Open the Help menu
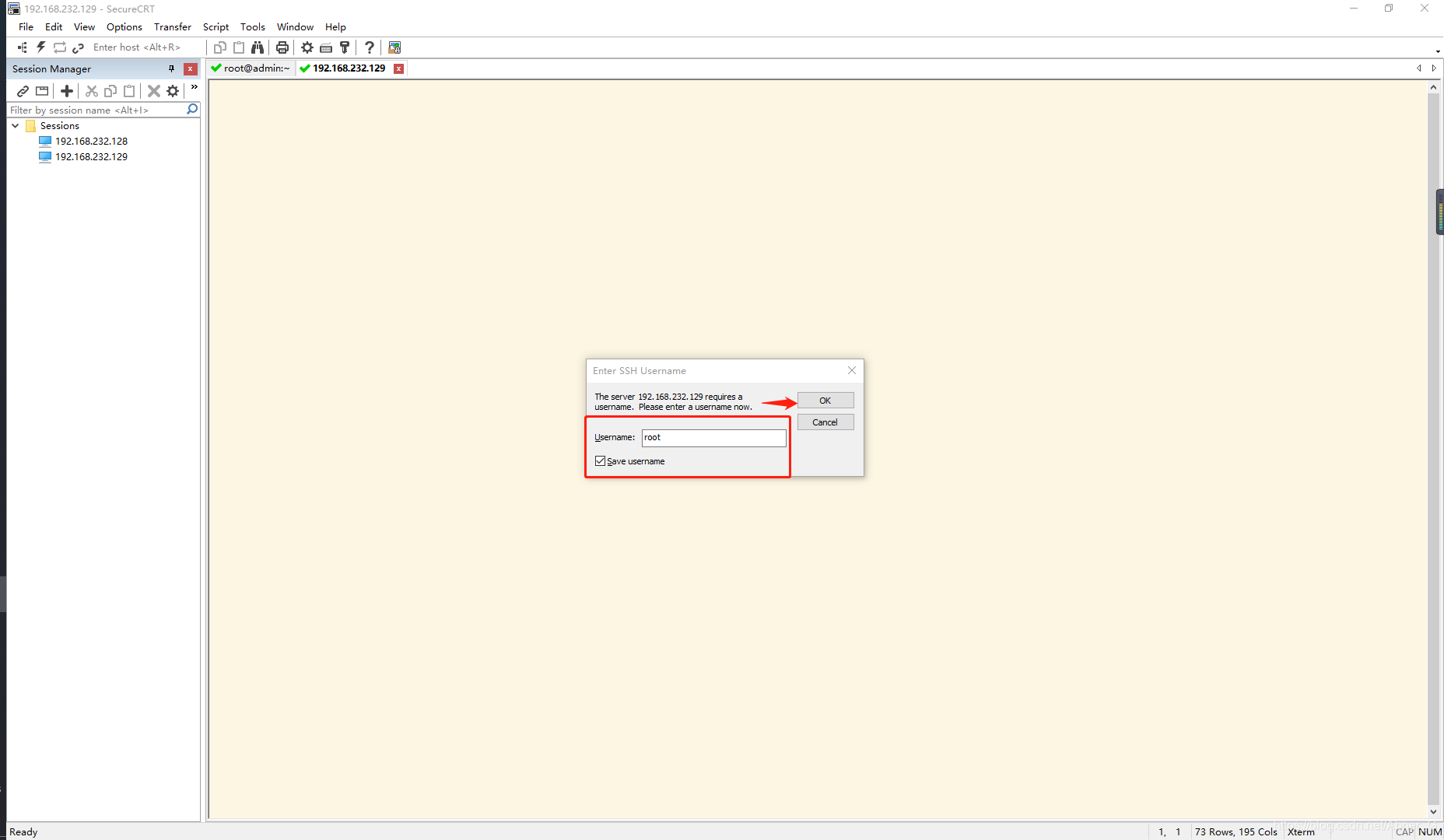1444x840 pixels. [335, 26]
